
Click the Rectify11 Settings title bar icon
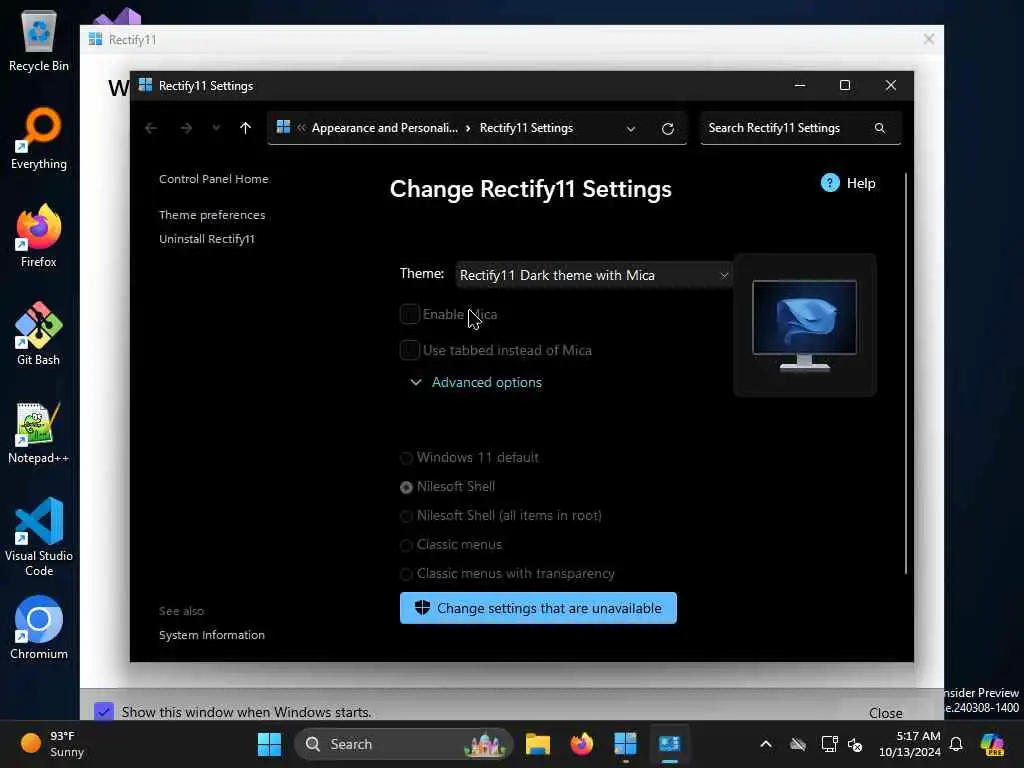tap(146, 86)
